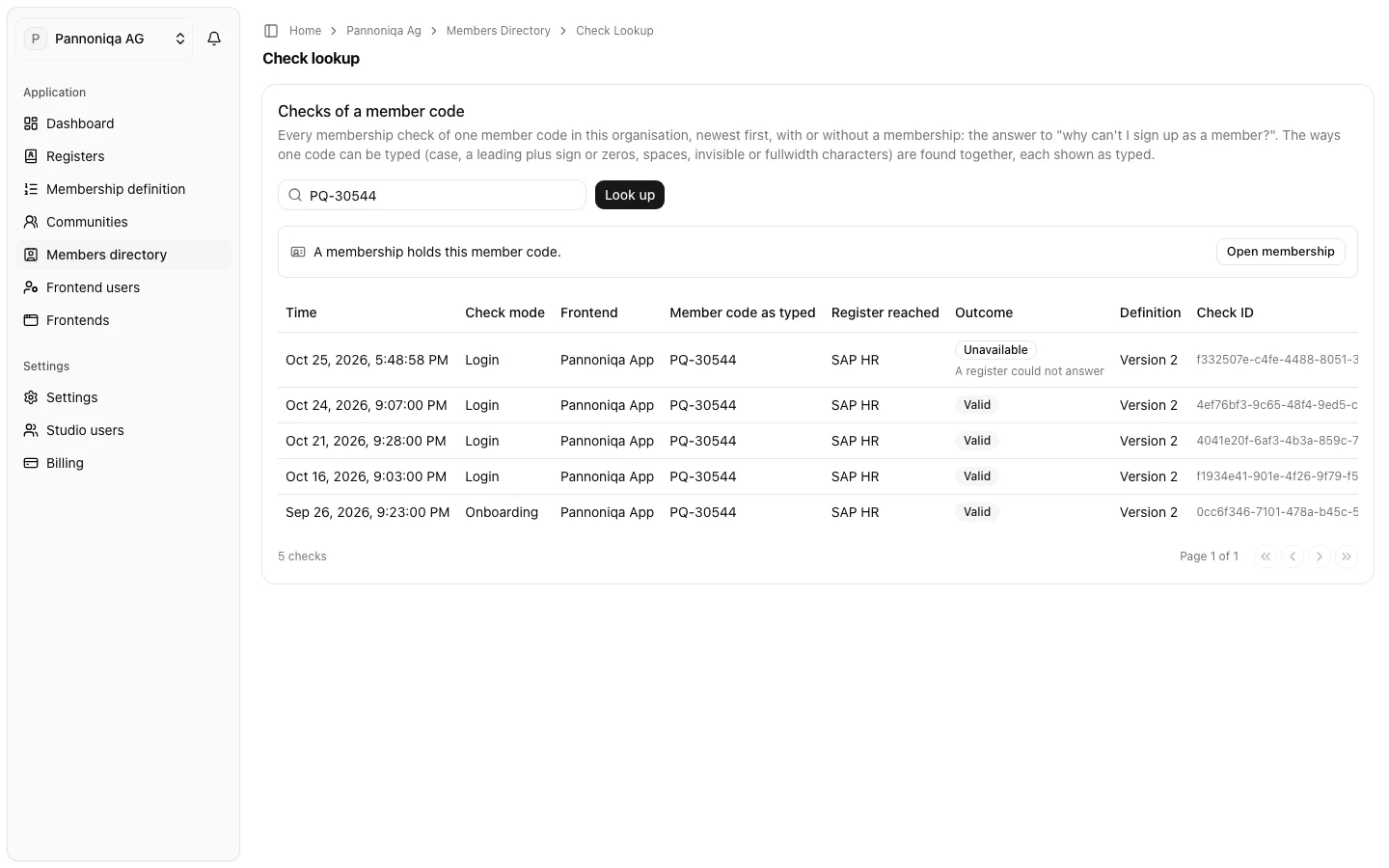Click the check ID starting with f332507e

[1277, 360]
